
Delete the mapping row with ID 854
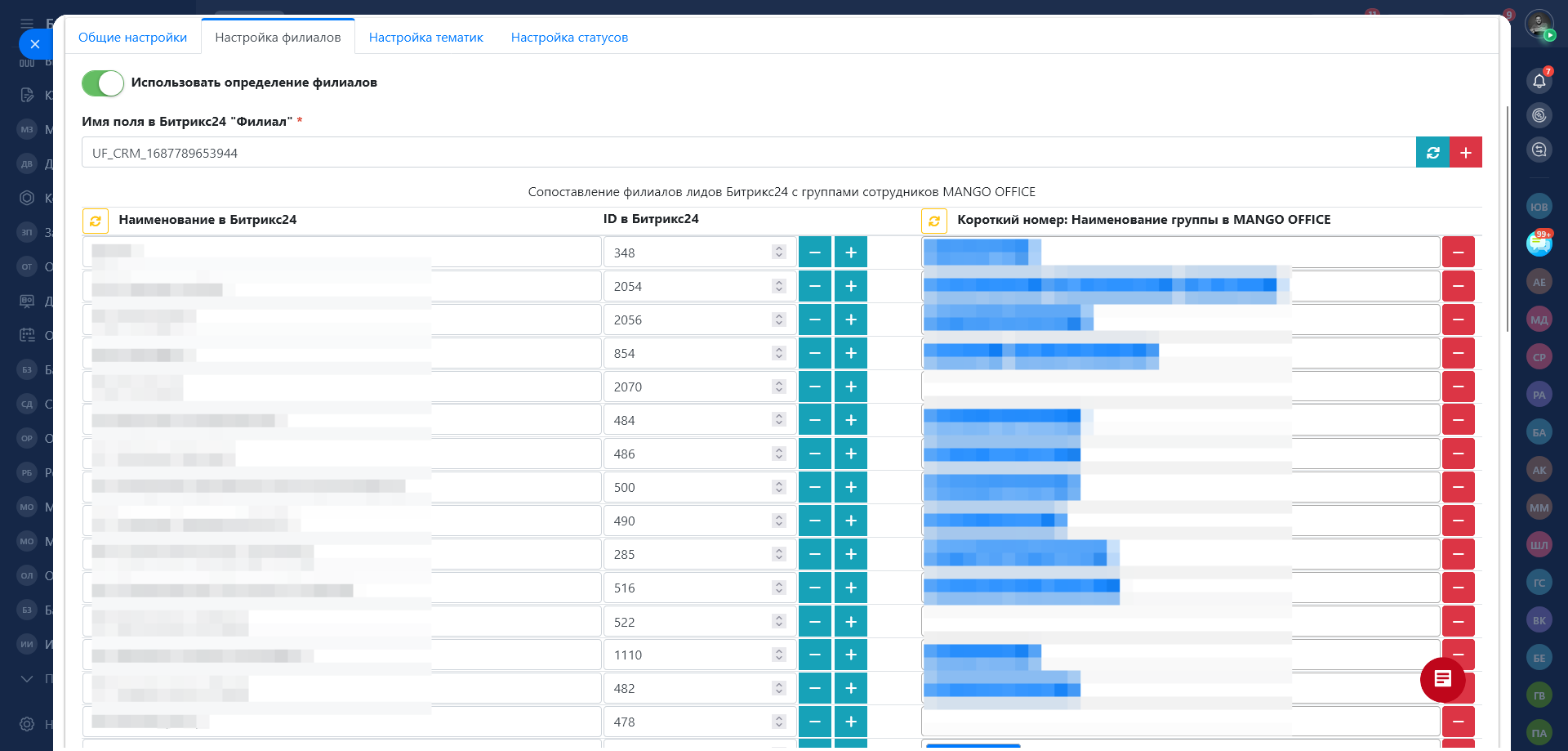coord(1458,353)
